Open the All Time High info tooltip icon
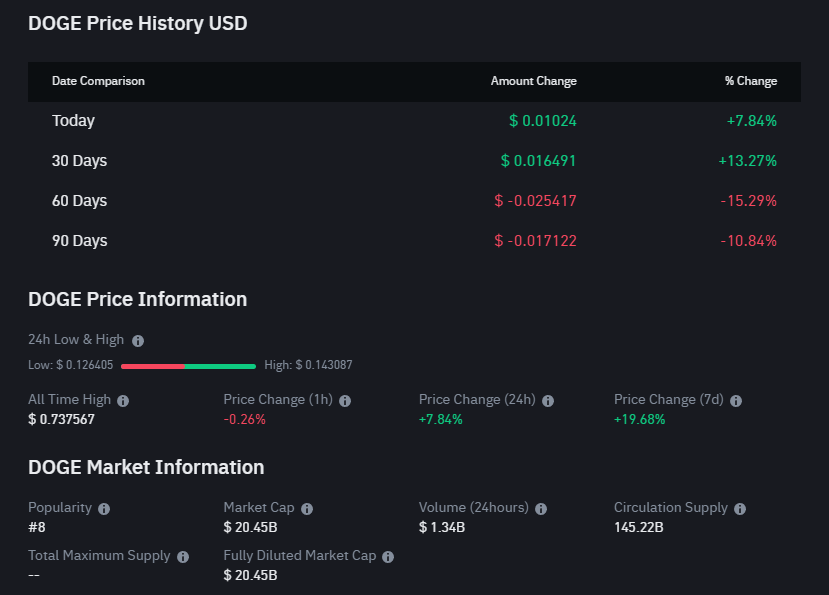This screenshot has width=829, height=595. click(123, 401)
